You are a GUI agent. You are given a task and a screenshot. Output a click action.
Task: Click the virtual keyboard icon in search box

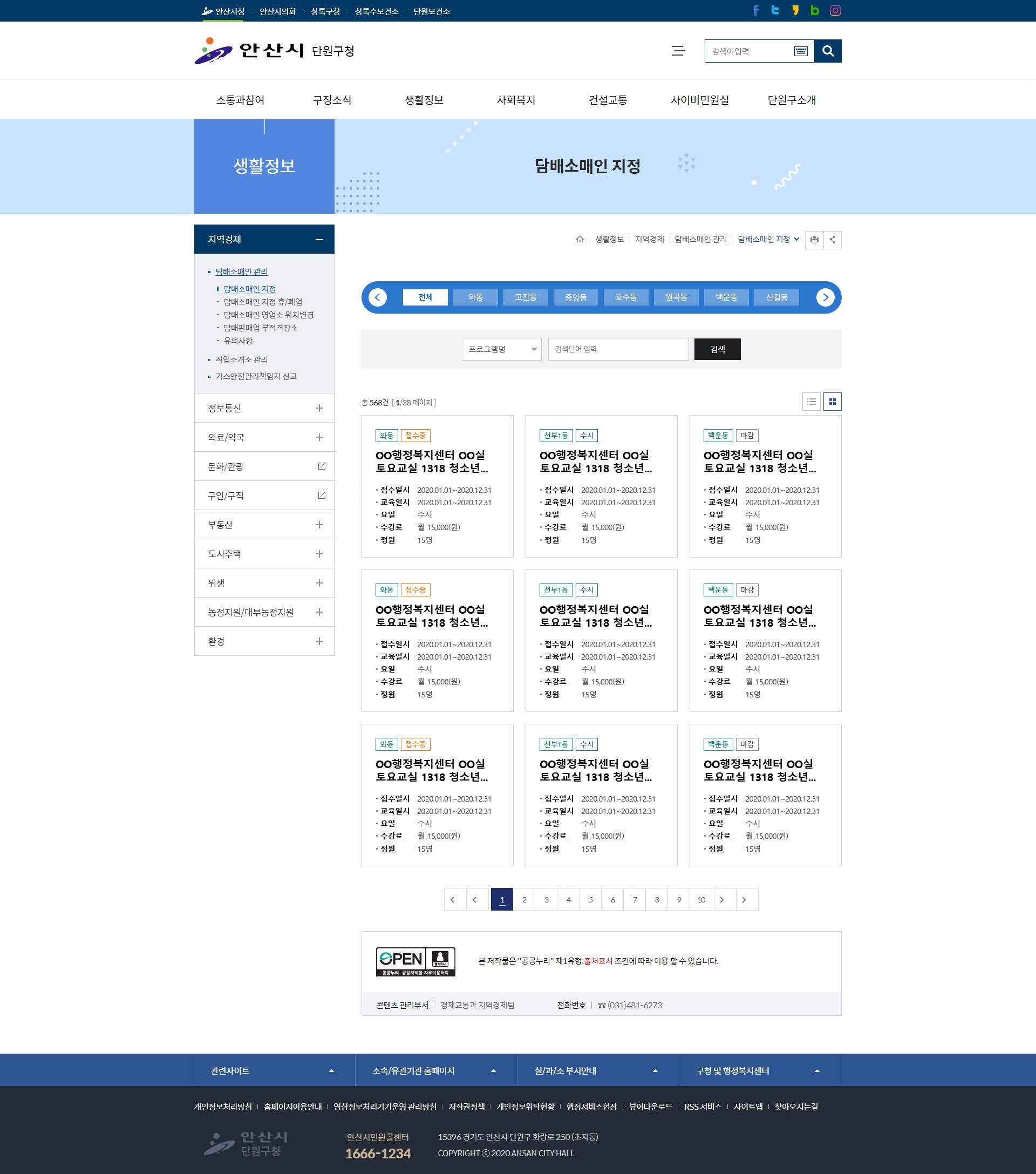click(x=801, y=51)
